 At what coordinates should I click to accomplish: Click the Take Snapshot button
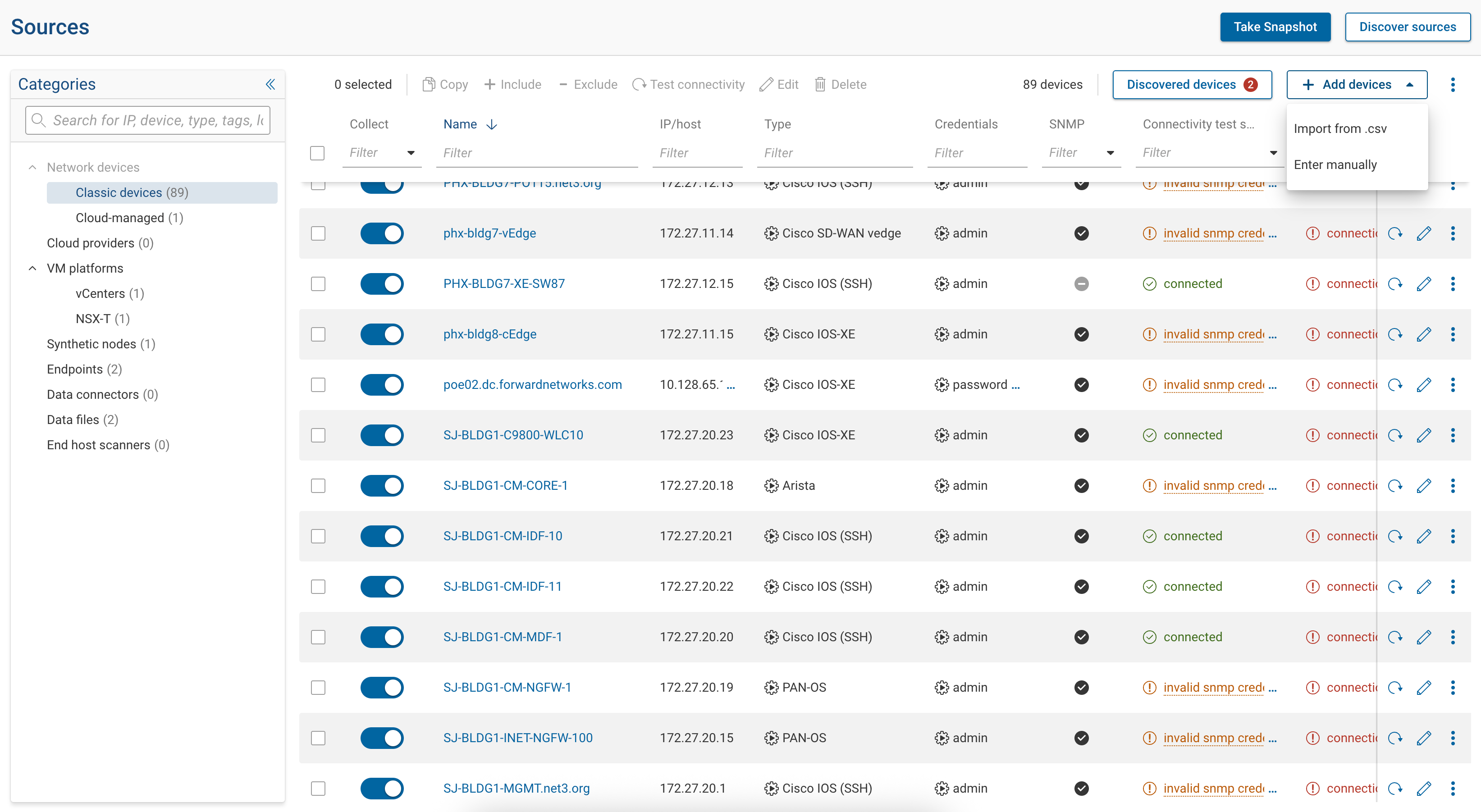point(1275,27)
